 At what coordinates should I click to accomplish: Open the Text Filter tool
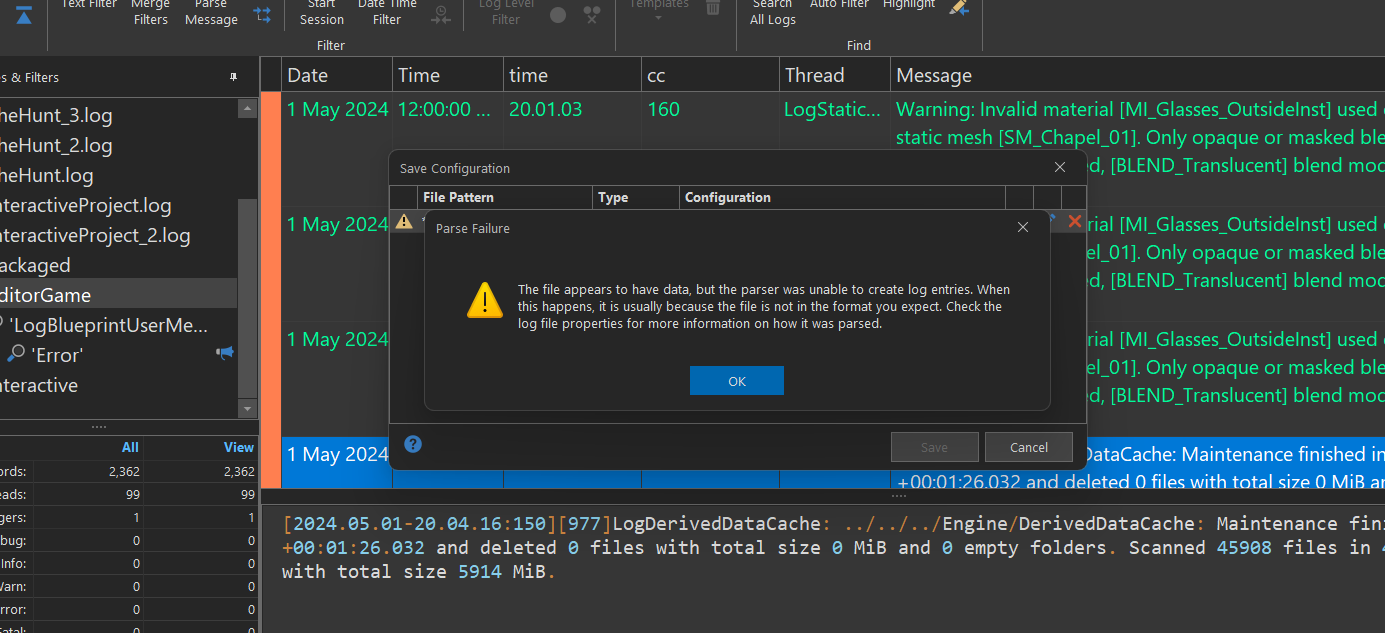pos(89,4)
